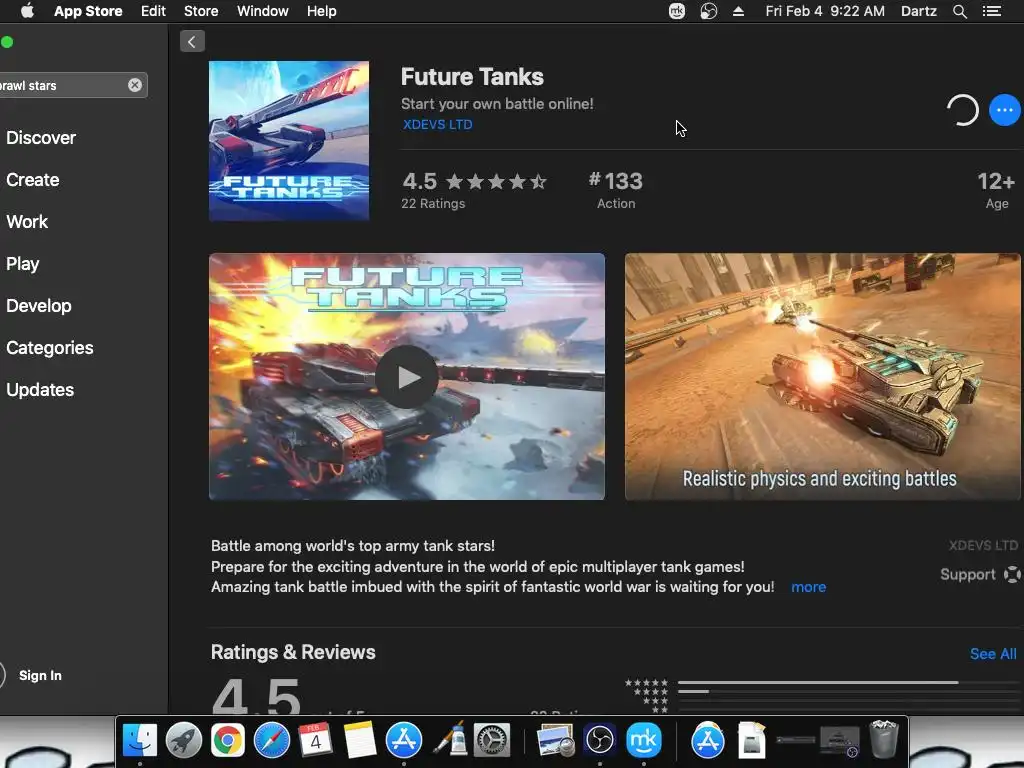
Task: Select Work in the sidebar
Action: click(x=27, y=221)
